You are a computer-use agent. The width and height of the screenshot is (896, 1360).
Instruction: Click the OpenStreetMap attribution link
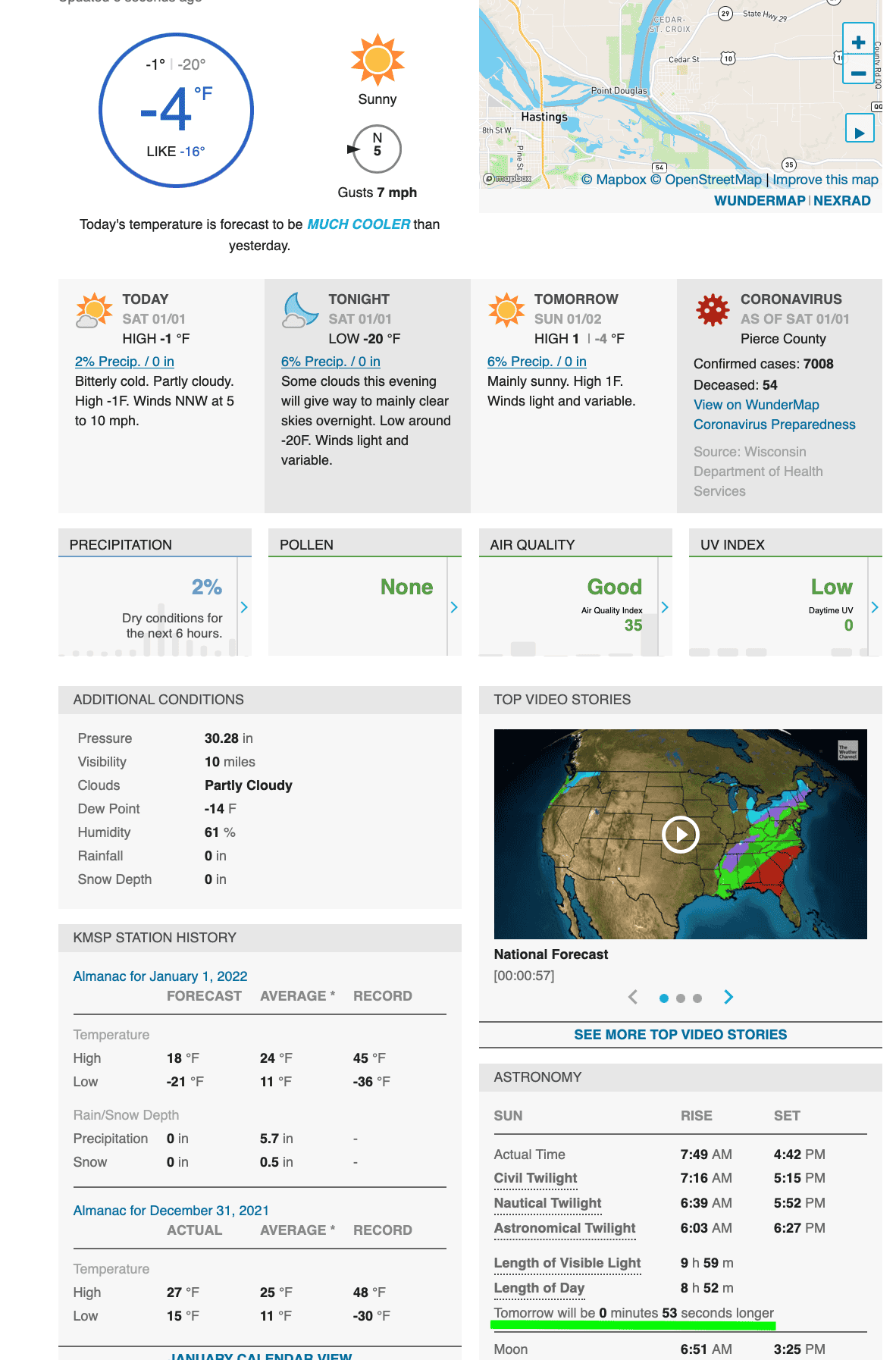(706, 180)
